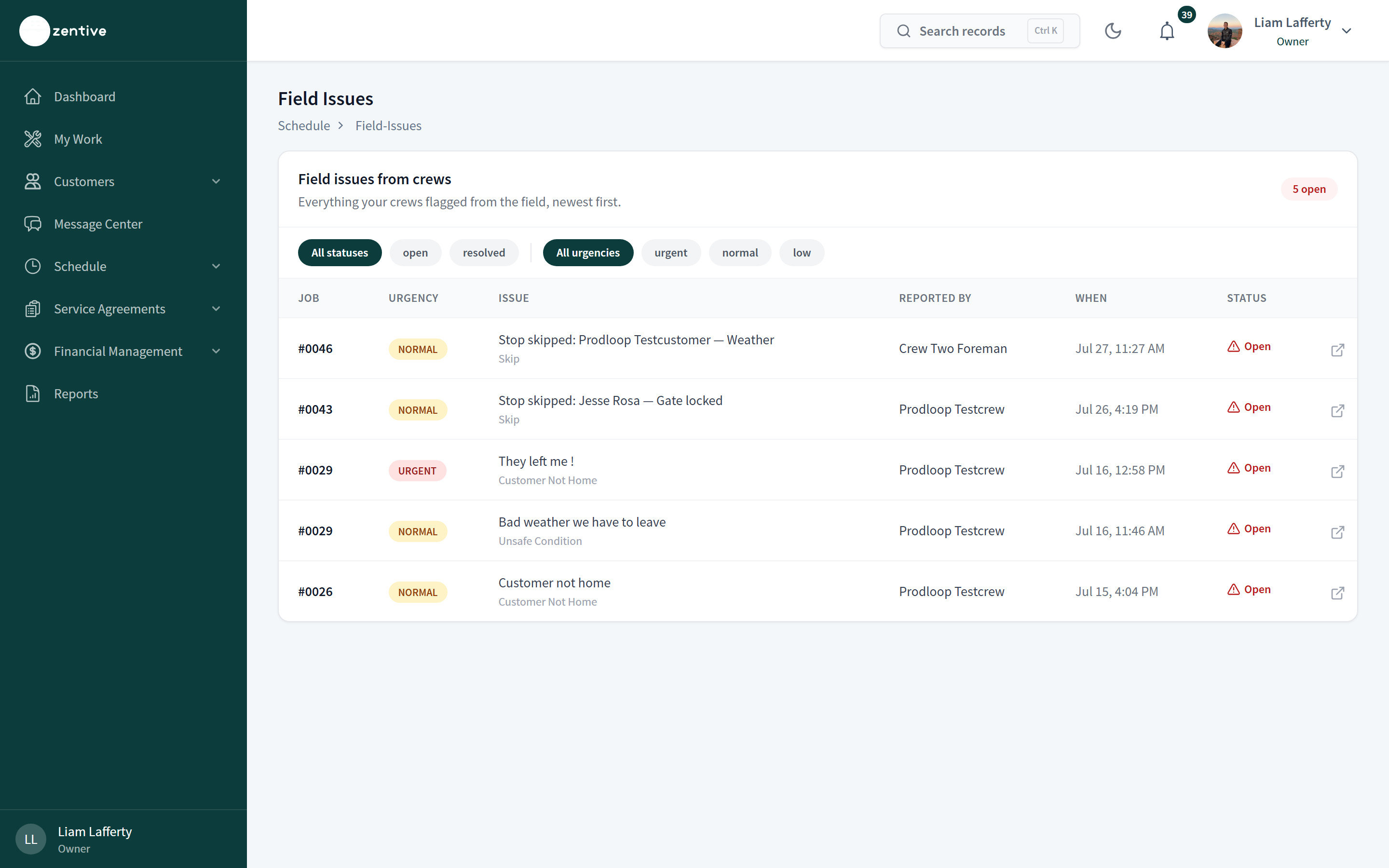Viewport: 1389px width, 868px height.
Task: Click the Financial Management dollar icon
Action: tap(33, 352)
